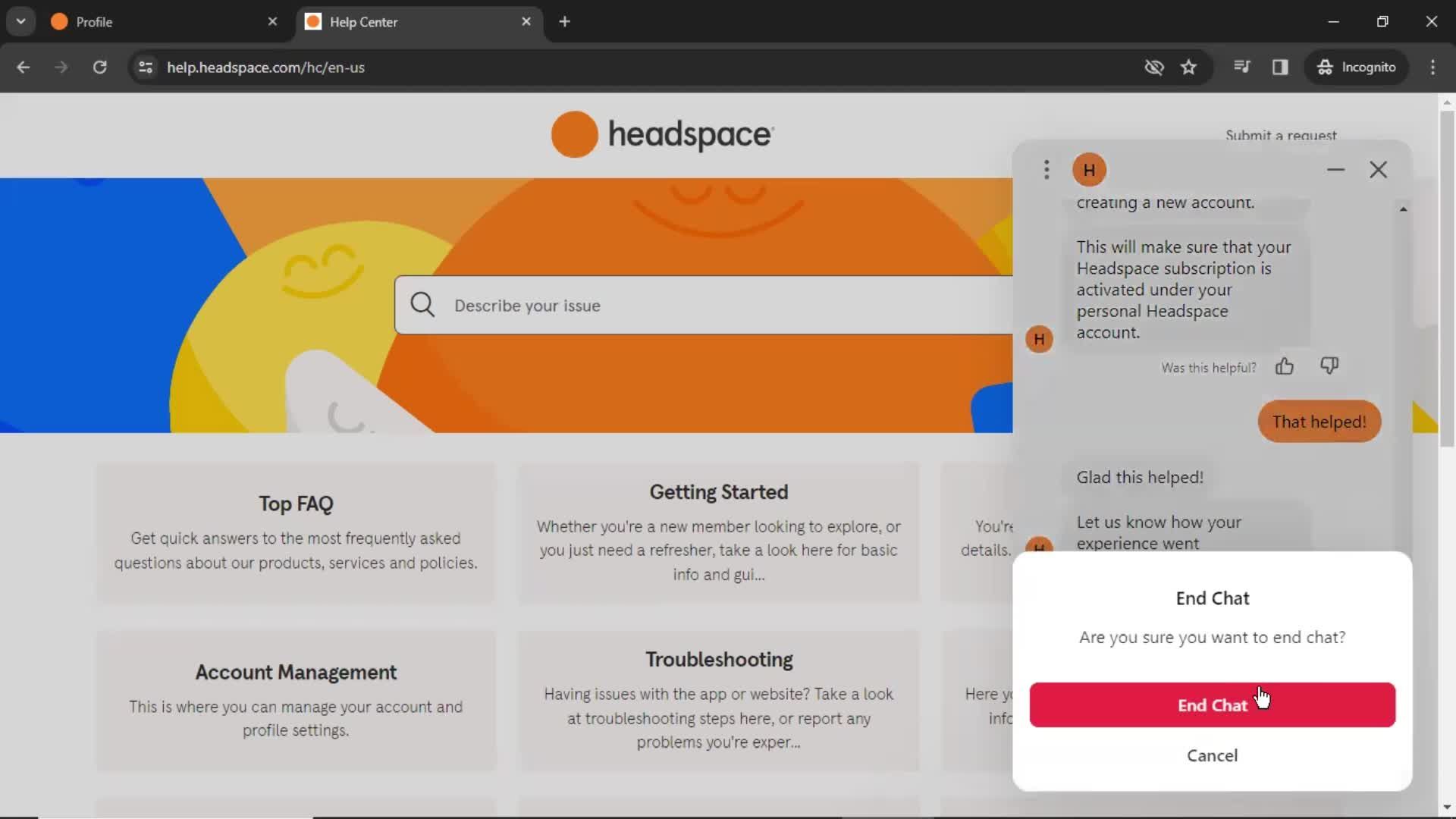1456x819 pixels.
Task: Click the Describe your issue search field
Action: 703,305
